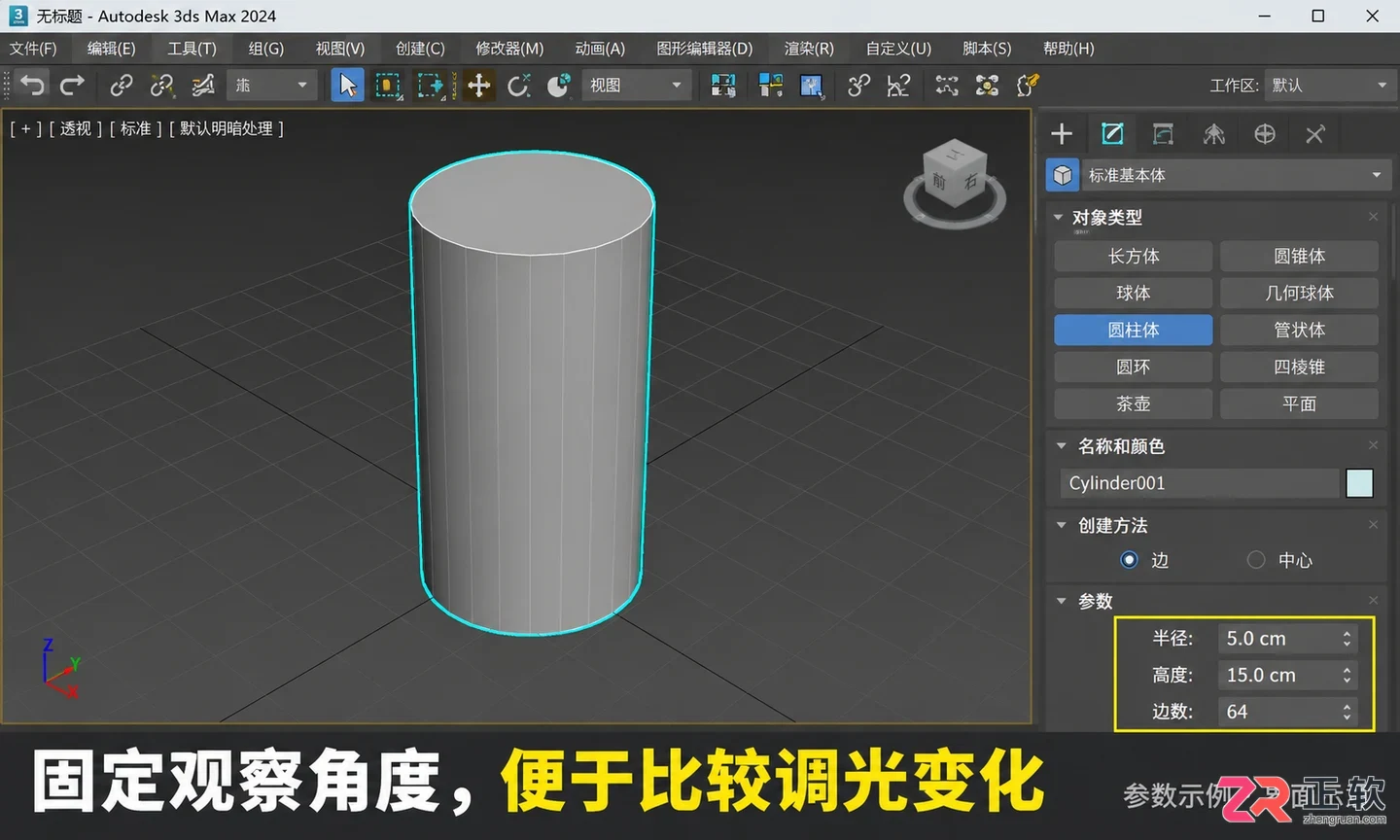Select the 中心 creation method radio
The height and width of the screenshot is (840, 1400).
point(1256,560)
